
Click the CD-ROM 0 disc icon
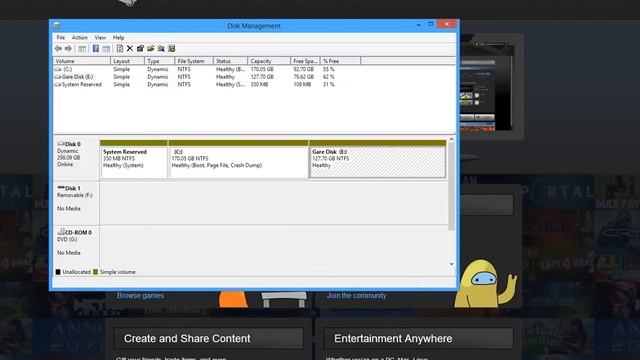coord(61,232)
